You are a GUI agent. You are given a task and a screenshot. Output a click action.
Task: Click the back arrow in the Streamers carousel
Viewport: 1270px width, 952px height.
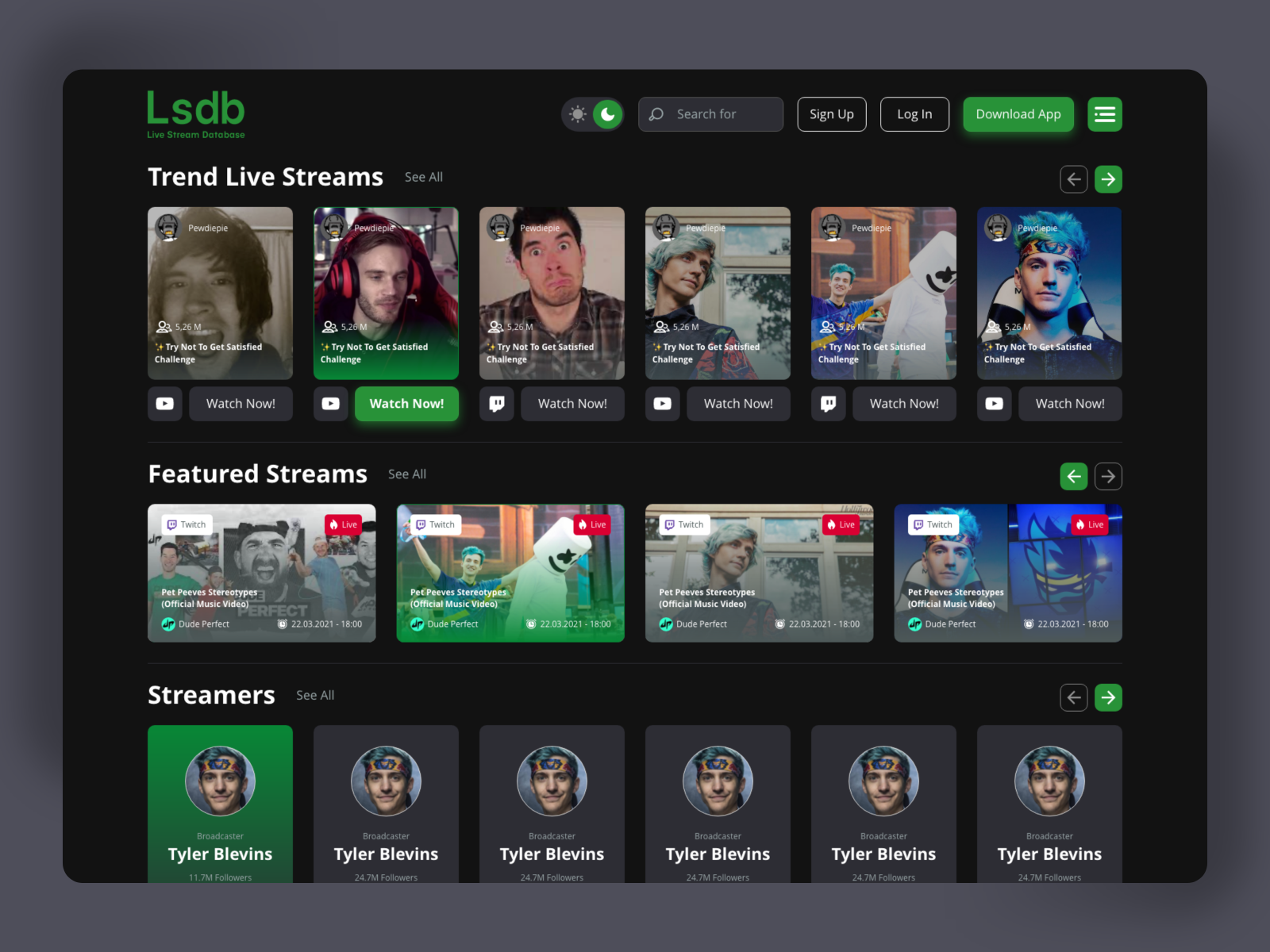click(1074, 697)
